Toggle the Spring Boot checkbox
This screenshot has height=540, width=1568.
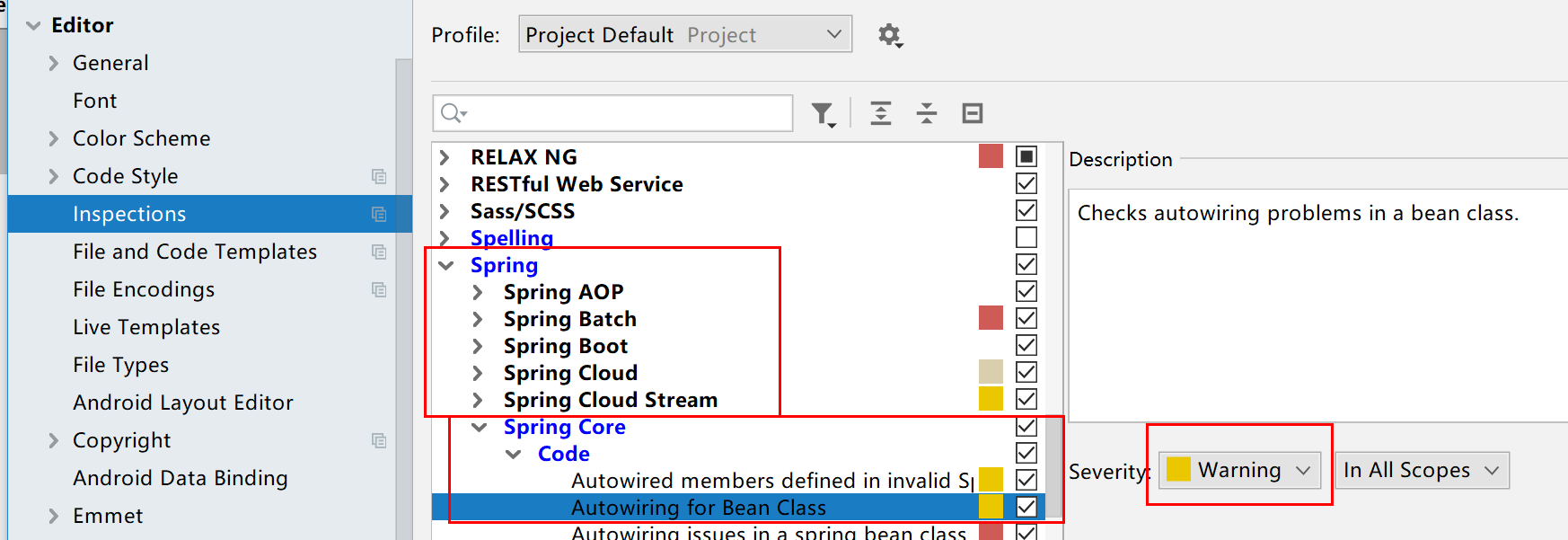click(x=1026, y=345)
